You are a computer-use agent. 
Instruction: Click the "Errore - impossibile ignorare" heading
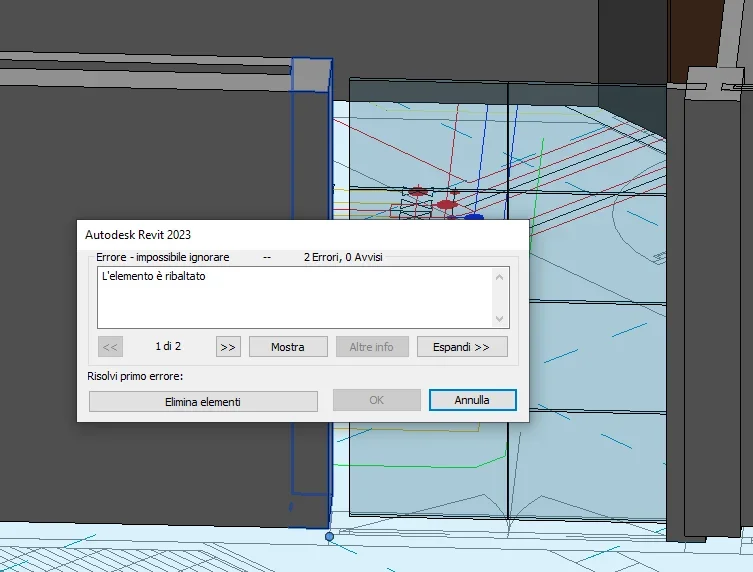pyautogui.click(x=163, y=257)
